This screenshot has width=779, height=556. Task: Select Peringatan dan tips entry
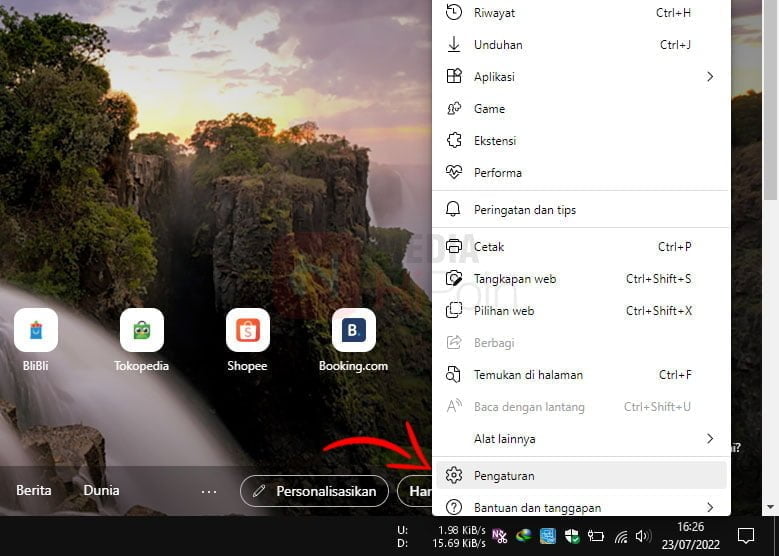(581, 209)
